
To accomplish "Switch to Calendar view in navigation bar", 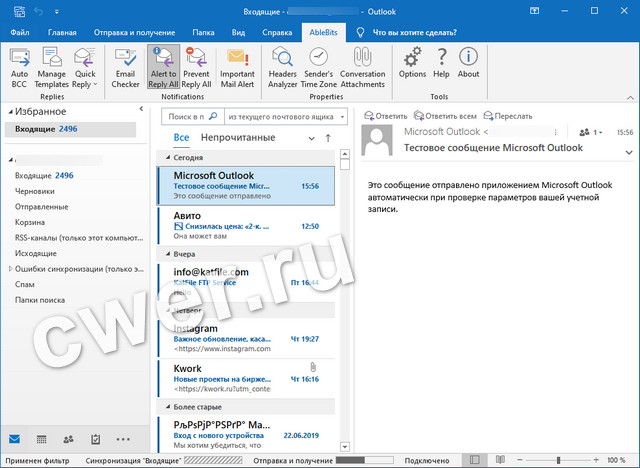I will click(41, 439).
